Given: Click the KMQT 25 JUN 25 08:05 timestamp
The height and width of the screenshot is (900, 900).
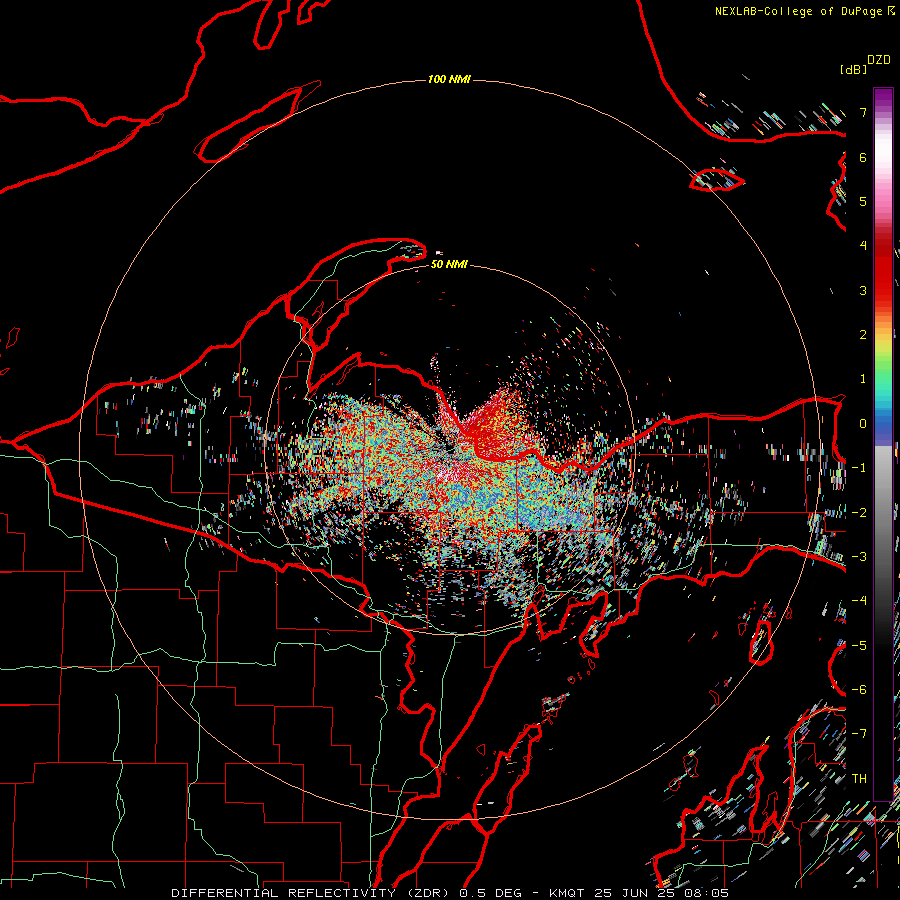Looking at the screenshot, I should click(639, 893).
